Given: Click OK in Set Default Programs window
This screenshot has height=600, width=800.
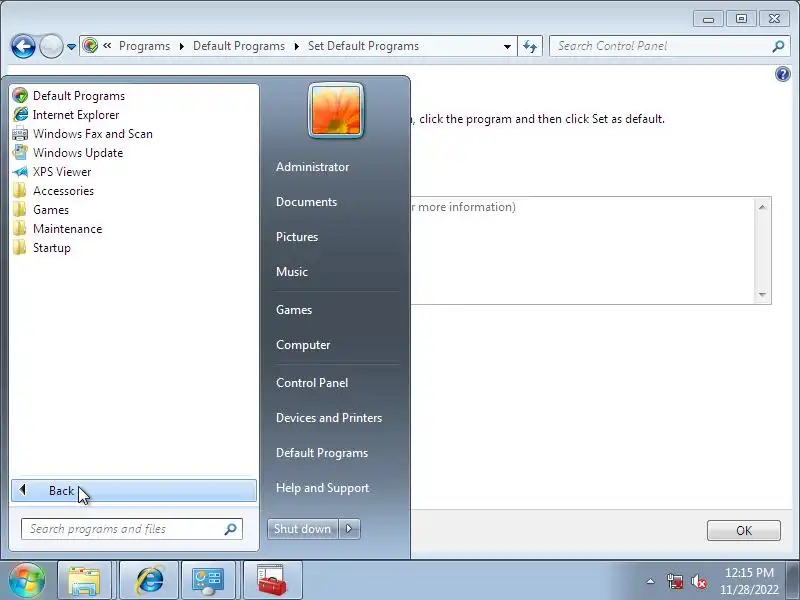Looking at the screenshot, I should 743,531.
